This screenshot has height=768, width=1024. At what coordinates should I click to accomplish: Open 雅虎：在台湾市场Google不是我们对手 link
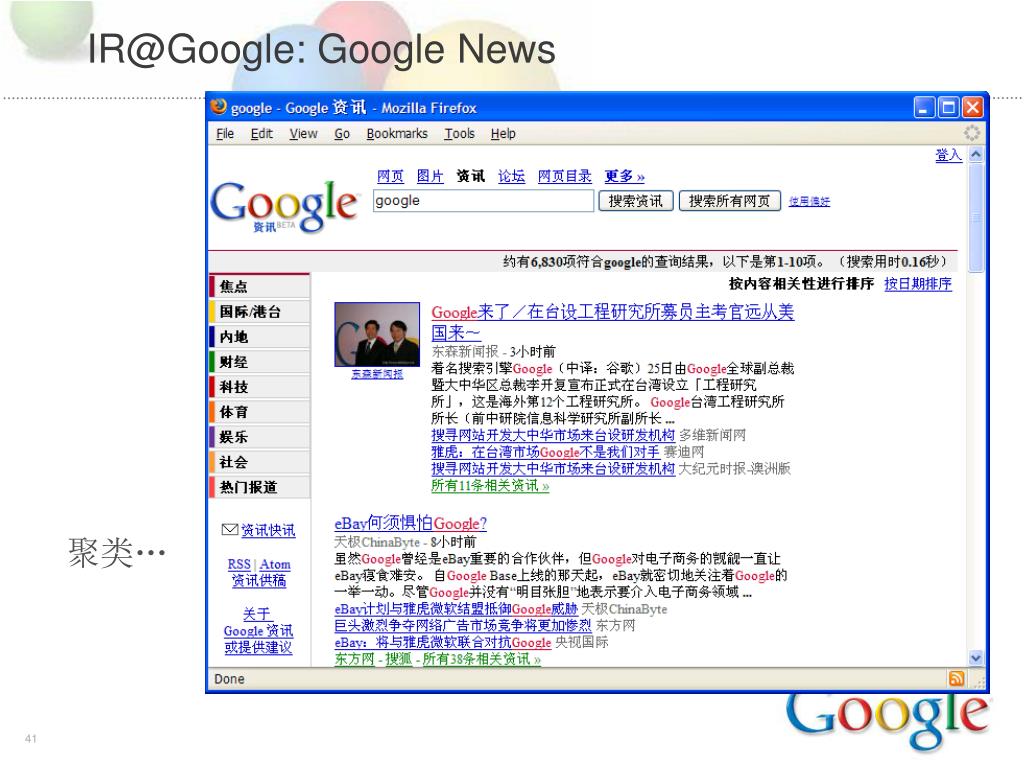click(545, 452)
